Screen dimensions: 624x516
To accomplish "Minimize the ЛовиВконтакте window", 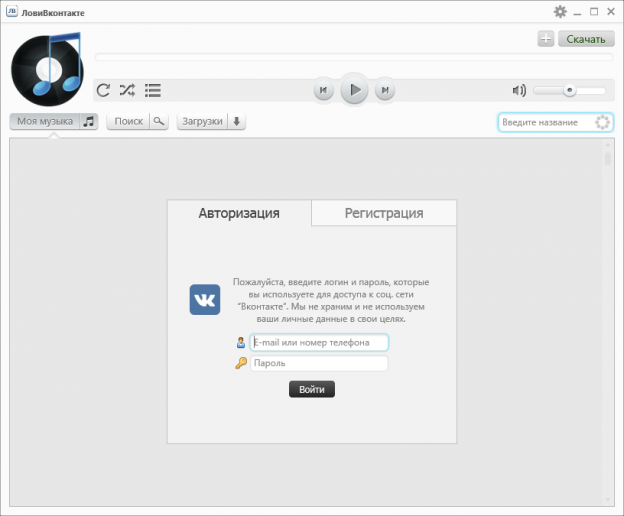I will pos(577,12).
